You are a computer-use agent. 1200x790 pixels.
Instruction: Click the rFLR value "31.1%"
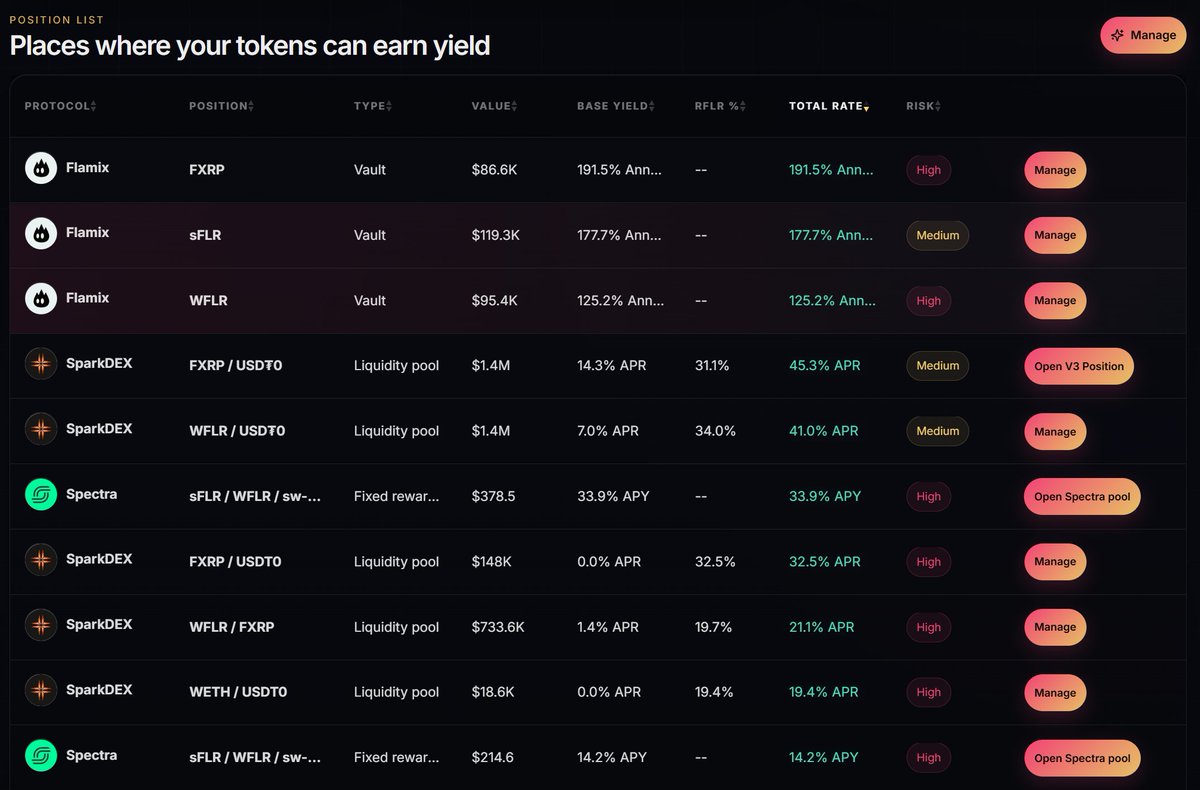712,366
